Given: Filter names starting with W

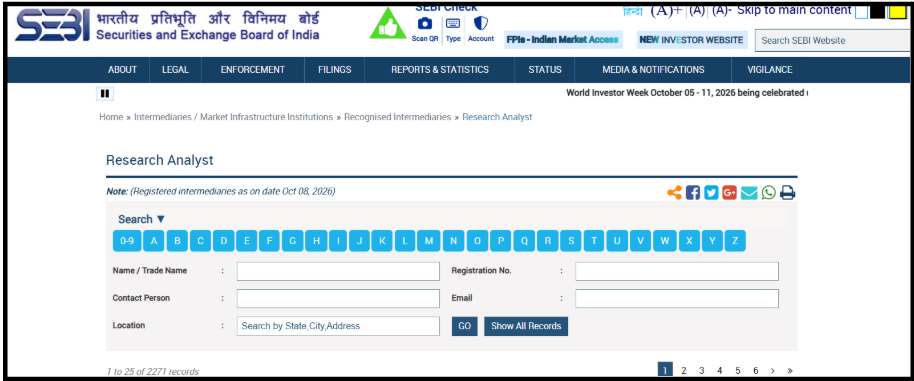Looking at the screenshot, I should point(665,241).
